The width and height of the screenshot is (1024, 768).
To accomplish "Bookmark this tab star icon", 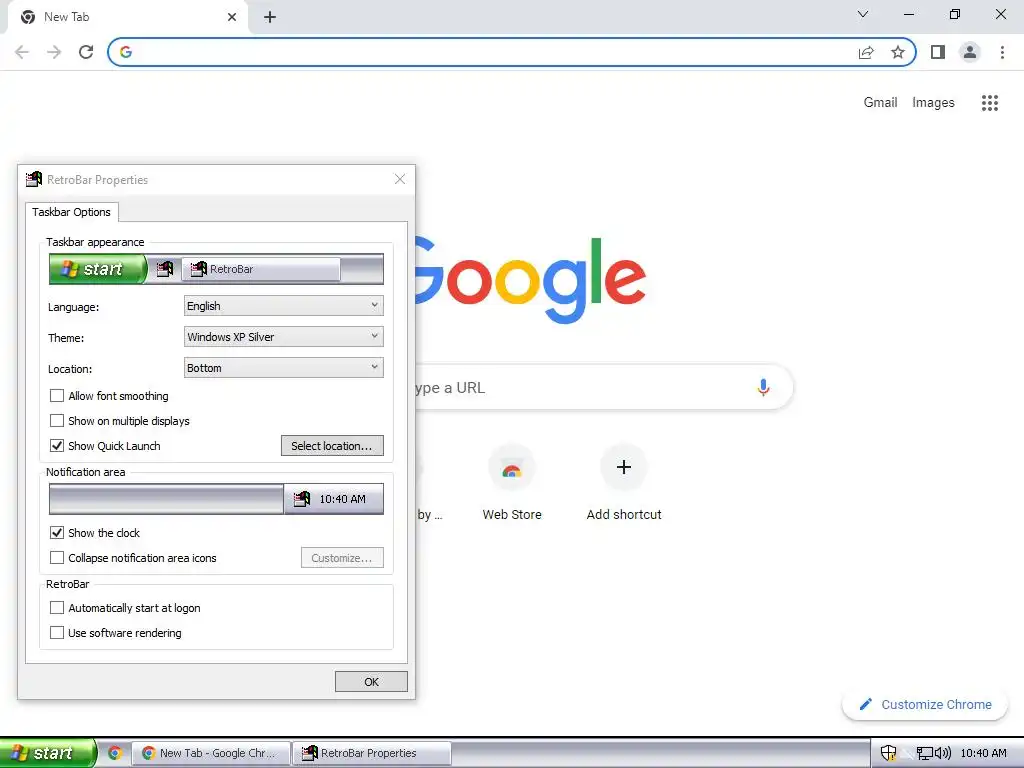I will click(898, 52).
